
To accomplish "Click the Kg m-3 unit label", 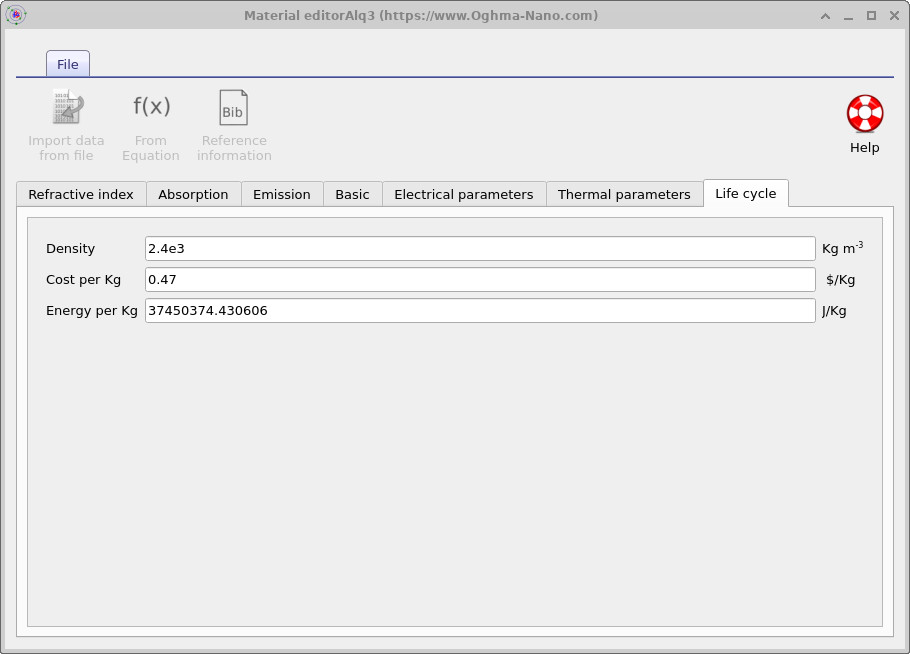I will click(x=843, y=248).
